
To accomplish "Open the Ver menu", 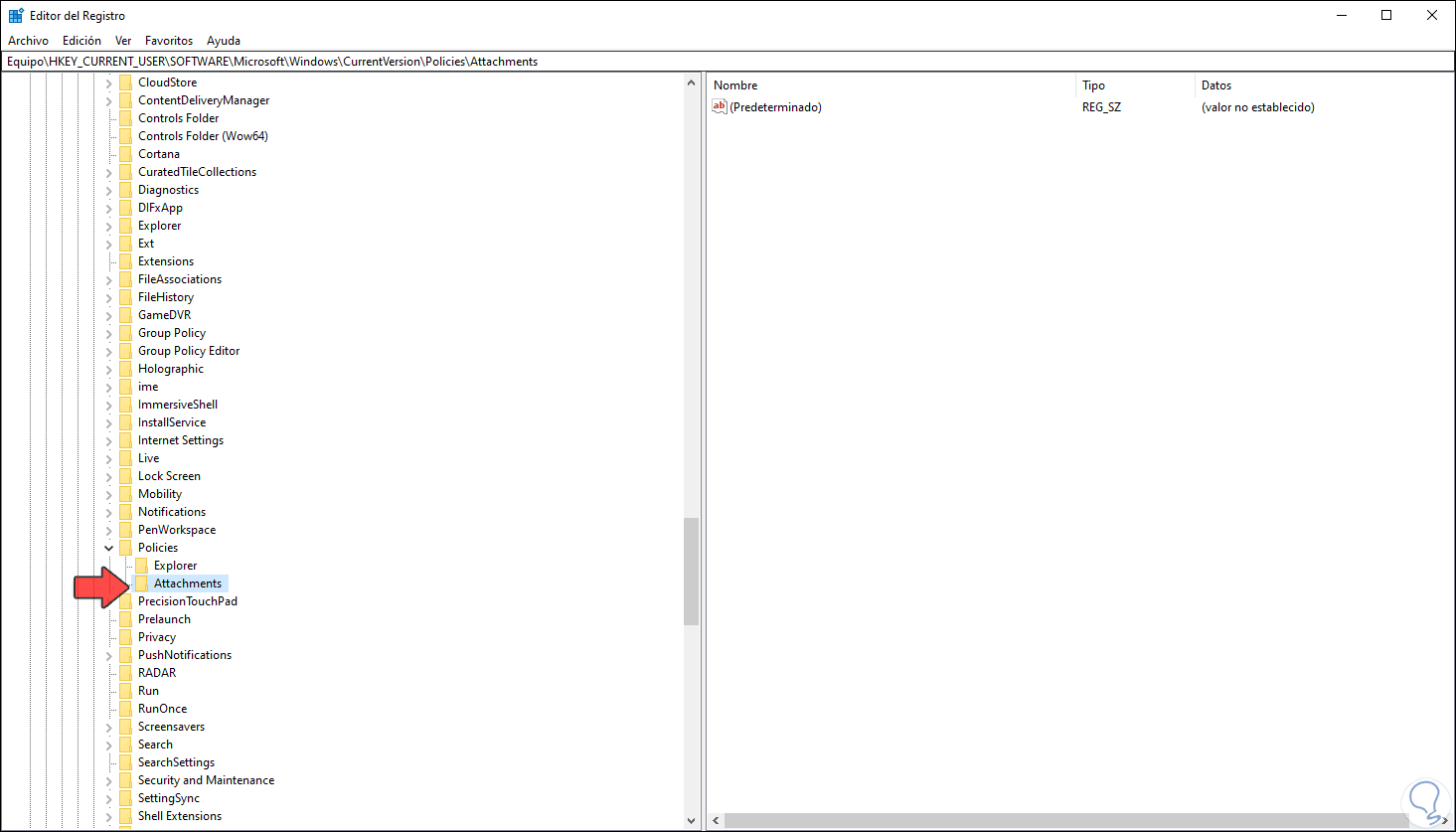I will 123,41.
